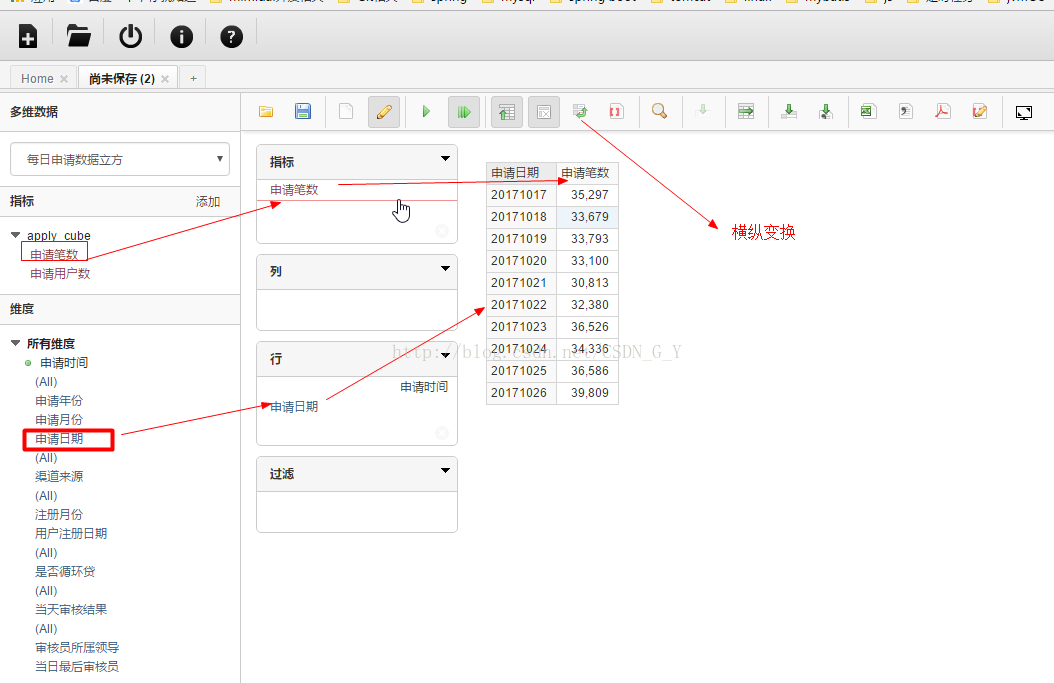This screenshot has width=1054, height=683.
Task: Click the magnifier zoom icon
Action: point(659,112)
